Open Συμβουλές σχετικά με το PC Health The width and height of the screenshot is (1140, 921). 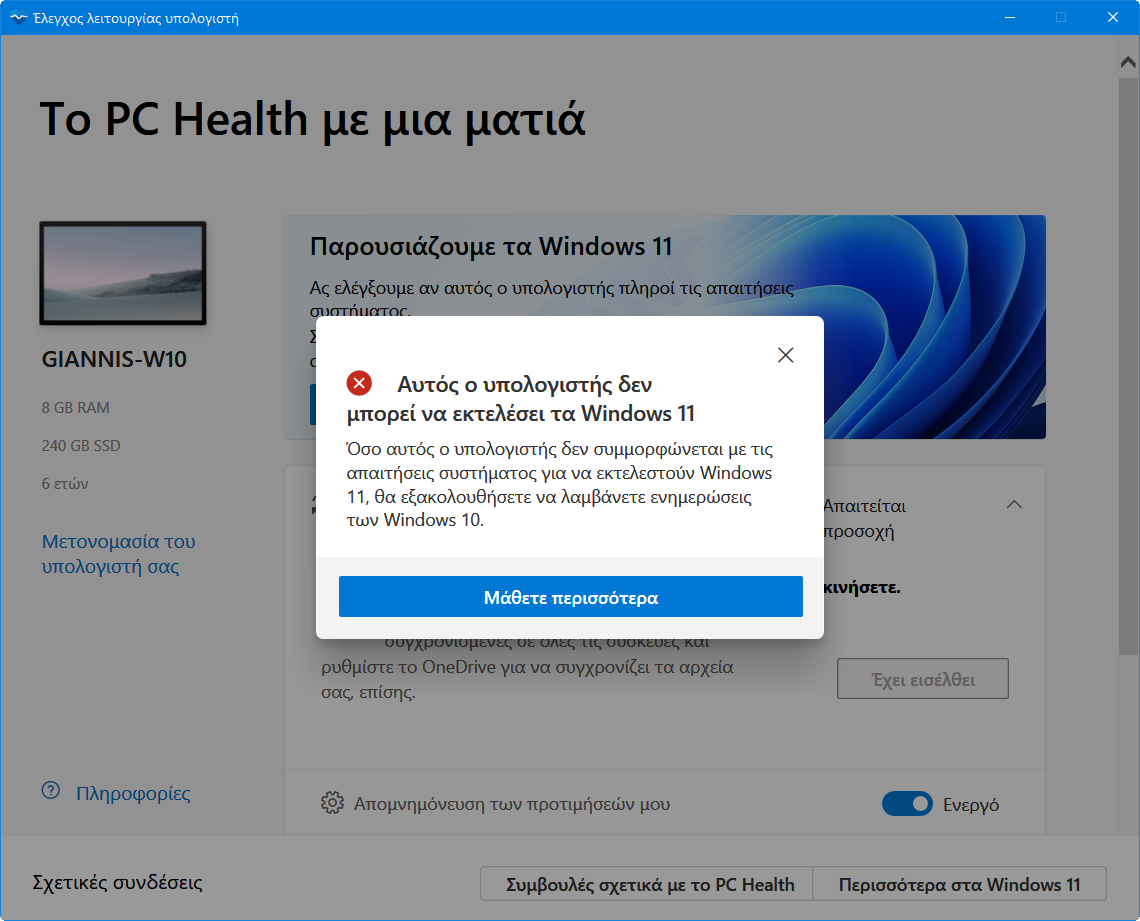pyautogui.click(x=646, y=884)
